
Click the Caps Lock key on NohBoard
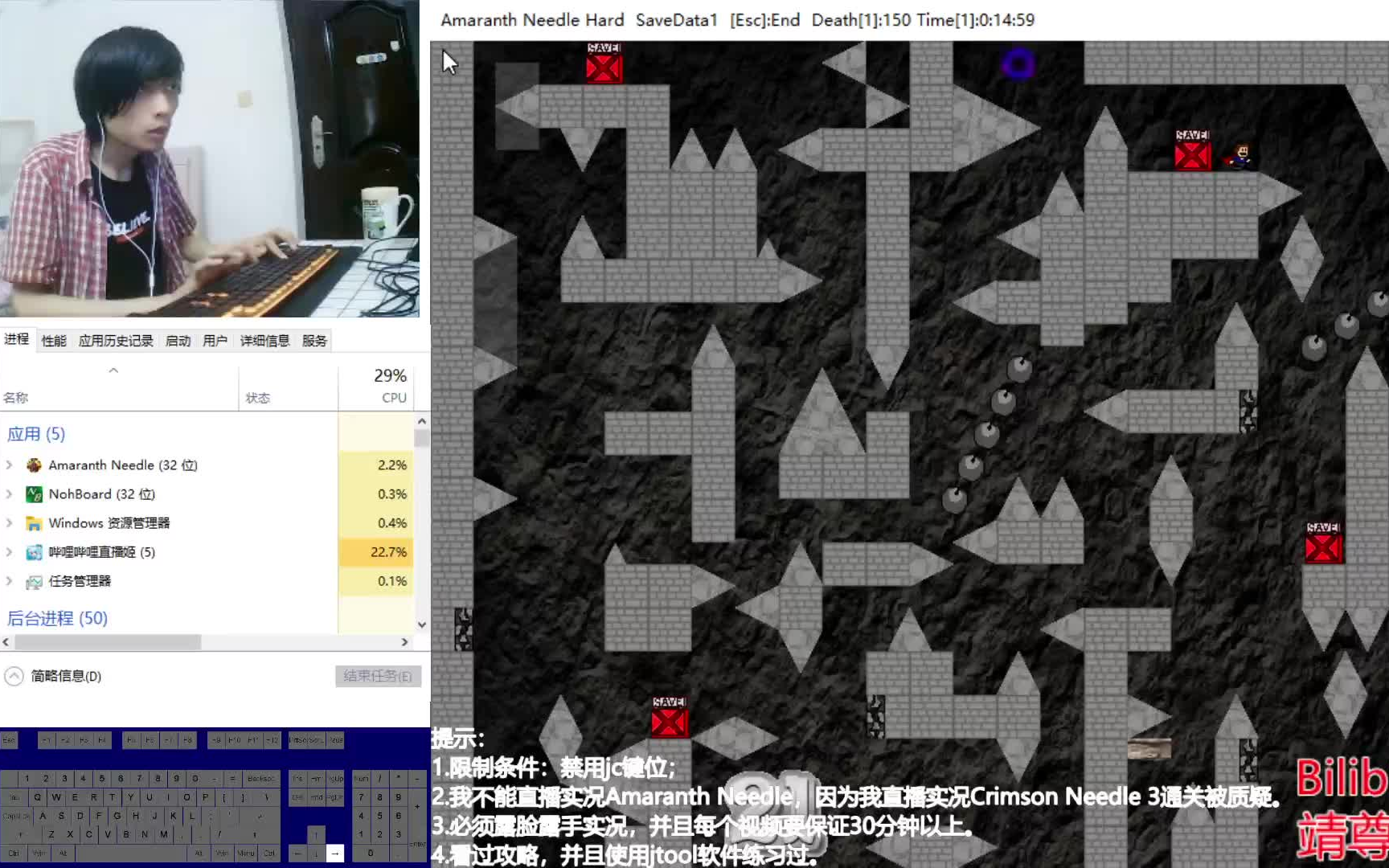pyautogui.click(x=16, y=816)
